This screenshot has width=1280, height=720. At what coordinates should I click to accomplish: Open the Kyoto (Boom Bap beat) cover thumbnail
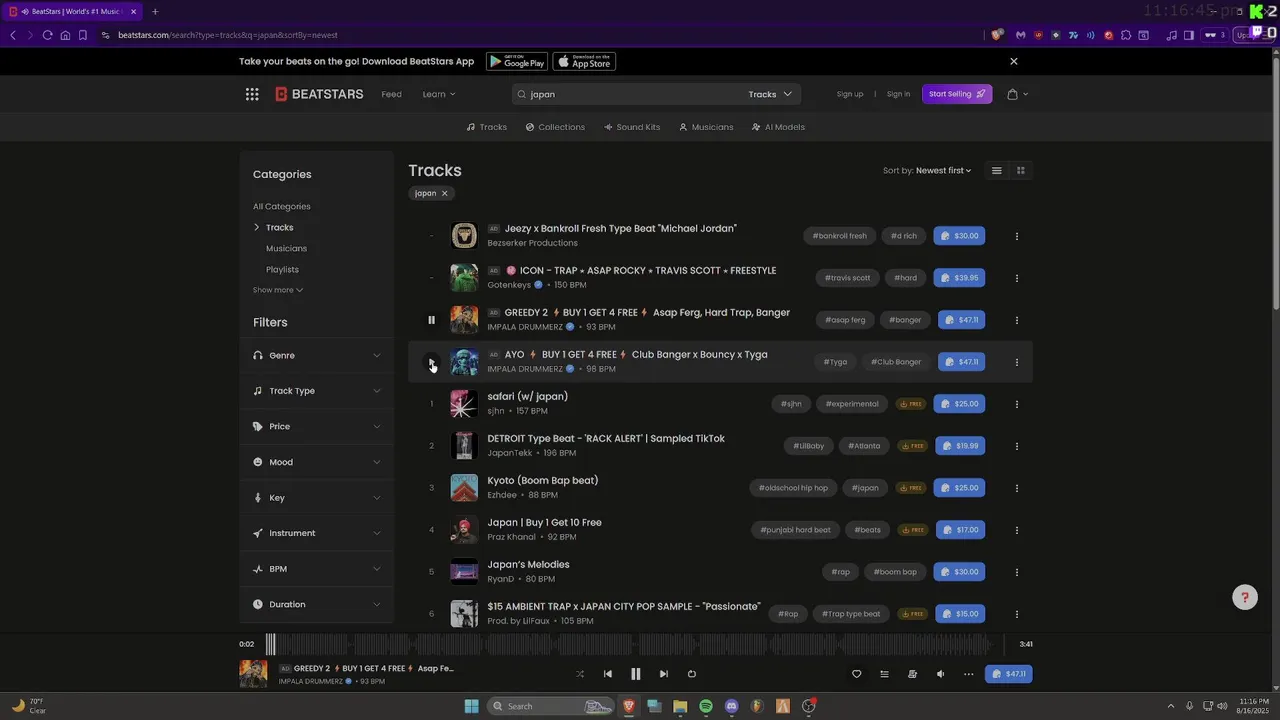point(464,488)
